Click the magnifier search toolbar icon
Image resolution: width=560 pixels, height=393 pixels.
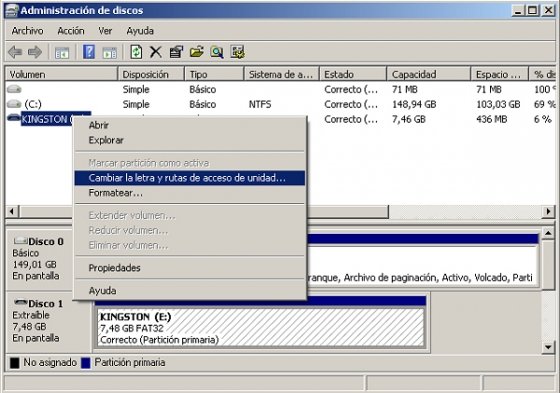pyautogui.click(x=217, y=52)
